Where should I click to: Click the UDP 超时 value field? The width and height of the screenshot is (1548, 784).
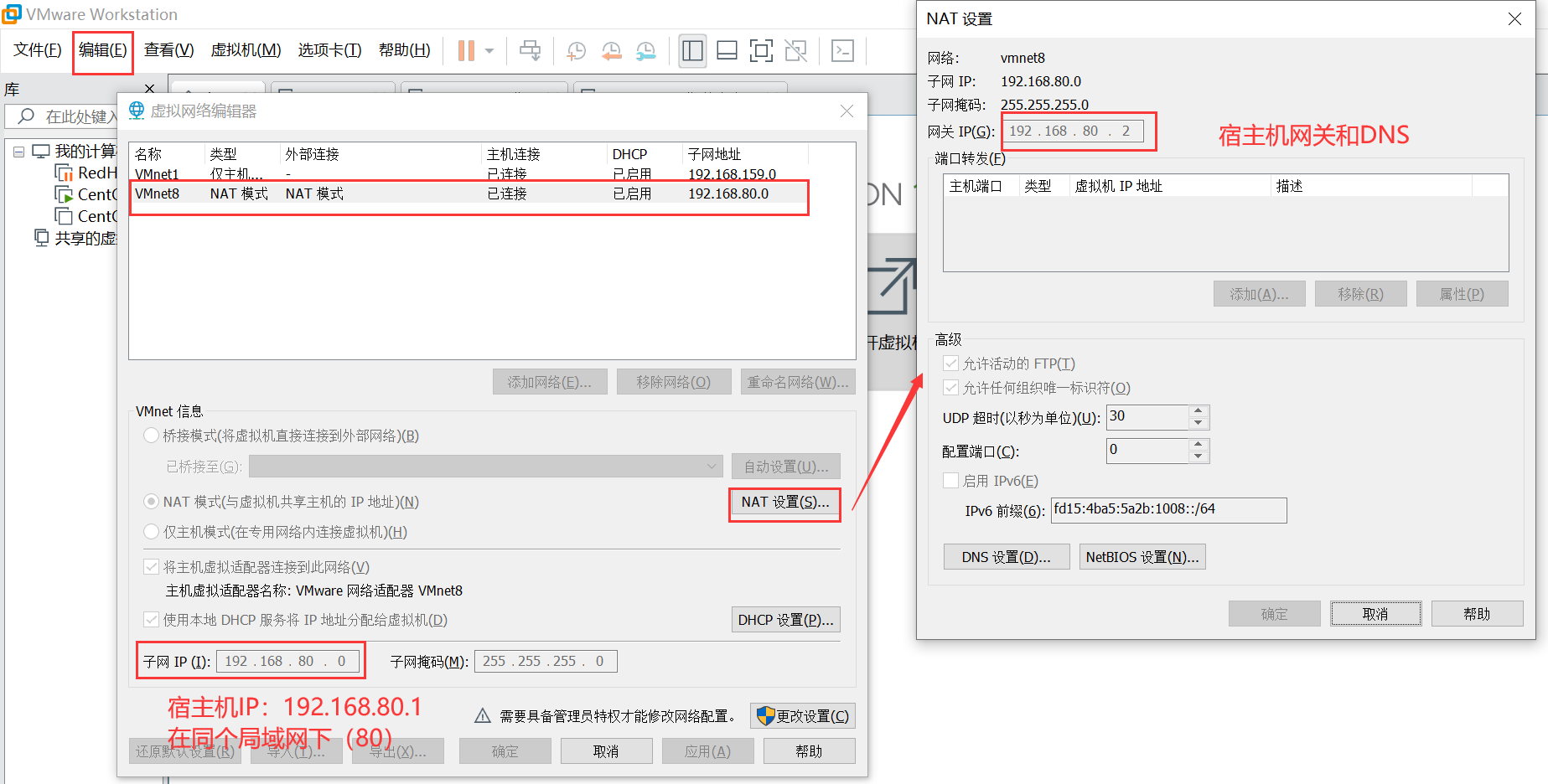click(1148, 417)
